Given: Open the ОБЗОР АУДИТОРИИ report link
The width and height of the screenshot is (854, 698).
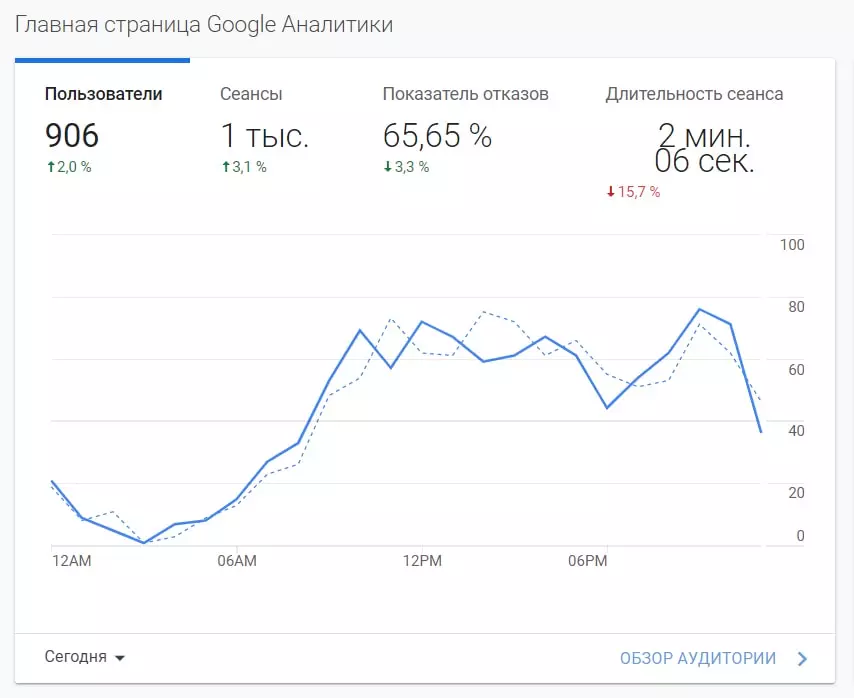Looking at the screenshot, I should pyautogui.click(x=697, y=658).
